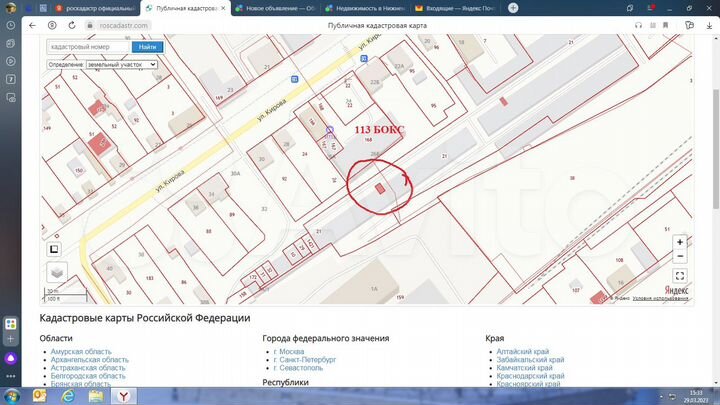This screenshot has width=720, height=405.
Task: Click the headphones read-aloud icon
Action: pyautogui.click(x=638, y=25)
